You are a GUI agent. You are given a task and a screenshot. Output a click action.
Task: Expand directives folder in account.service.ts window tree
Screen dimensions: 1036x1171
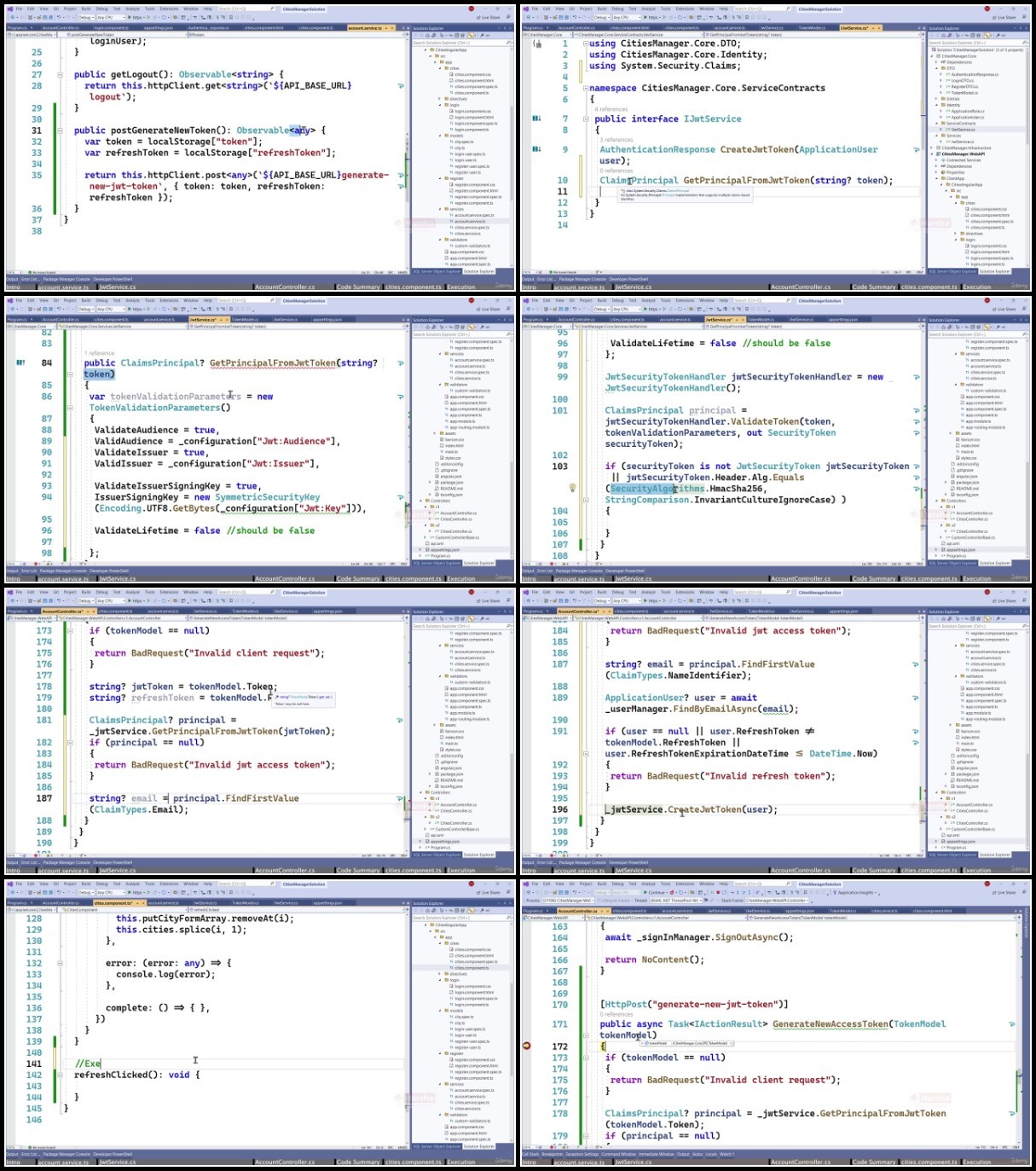click(440, 99)
